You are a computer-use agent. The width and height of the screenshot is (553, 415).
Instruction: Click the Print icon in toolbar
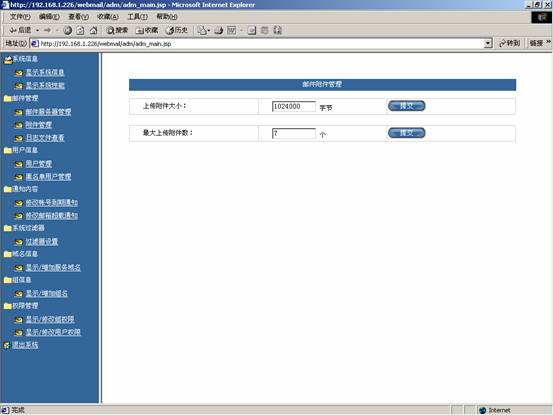tap(219, 31)
